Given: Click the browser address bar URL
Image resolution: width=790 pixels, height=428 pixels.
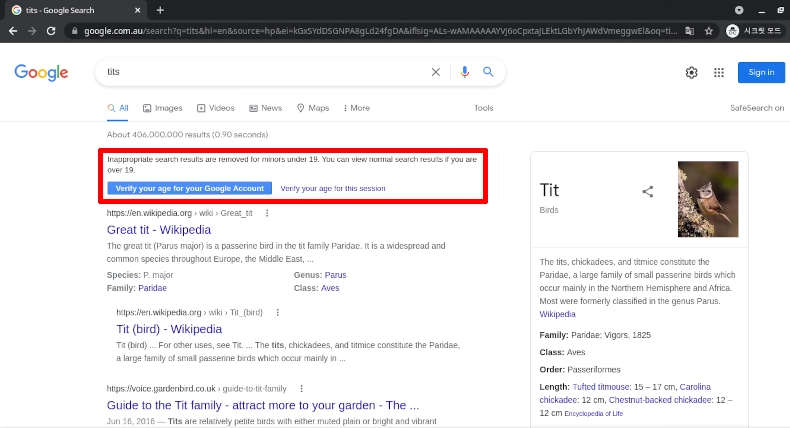Looking at the screenshot, I should pyautogui.click(x=380, y=31).
